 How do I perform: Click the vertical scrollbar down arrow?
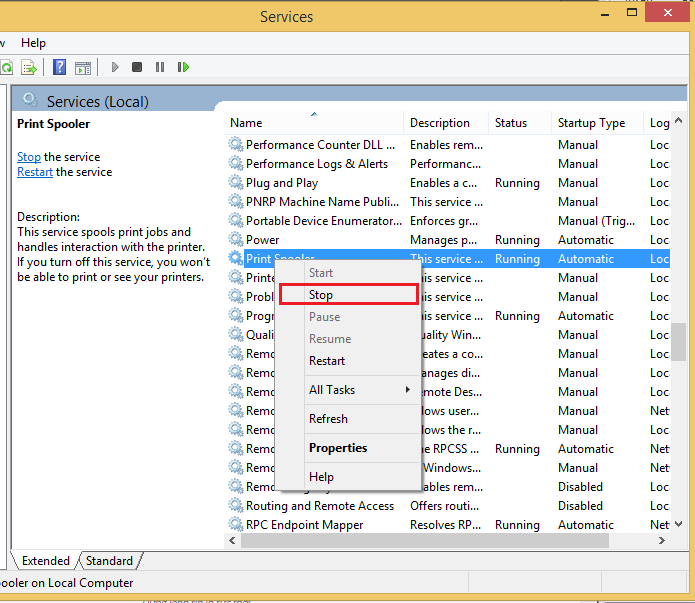pos(679,524)
